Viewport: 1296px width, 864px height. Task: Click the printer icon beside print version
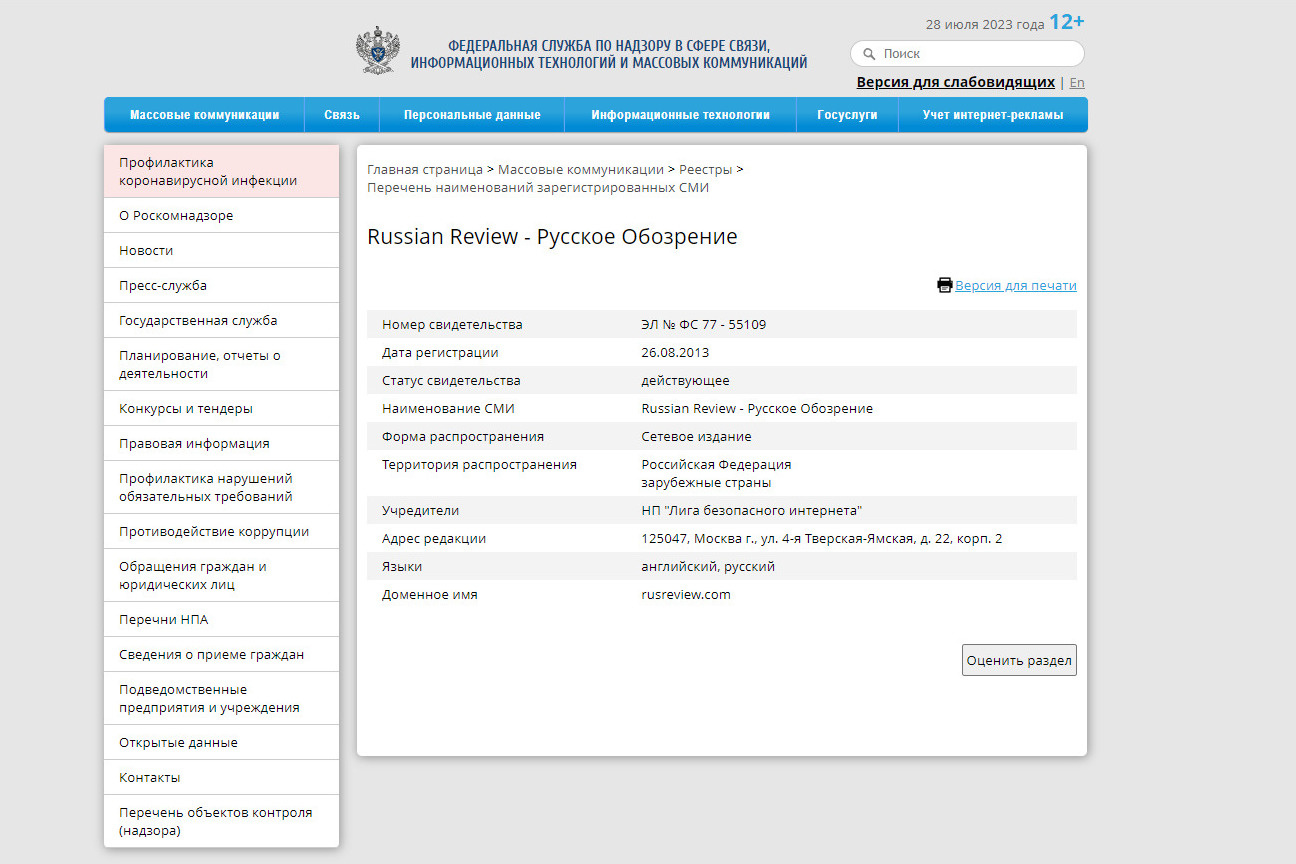tap(945, 285)
